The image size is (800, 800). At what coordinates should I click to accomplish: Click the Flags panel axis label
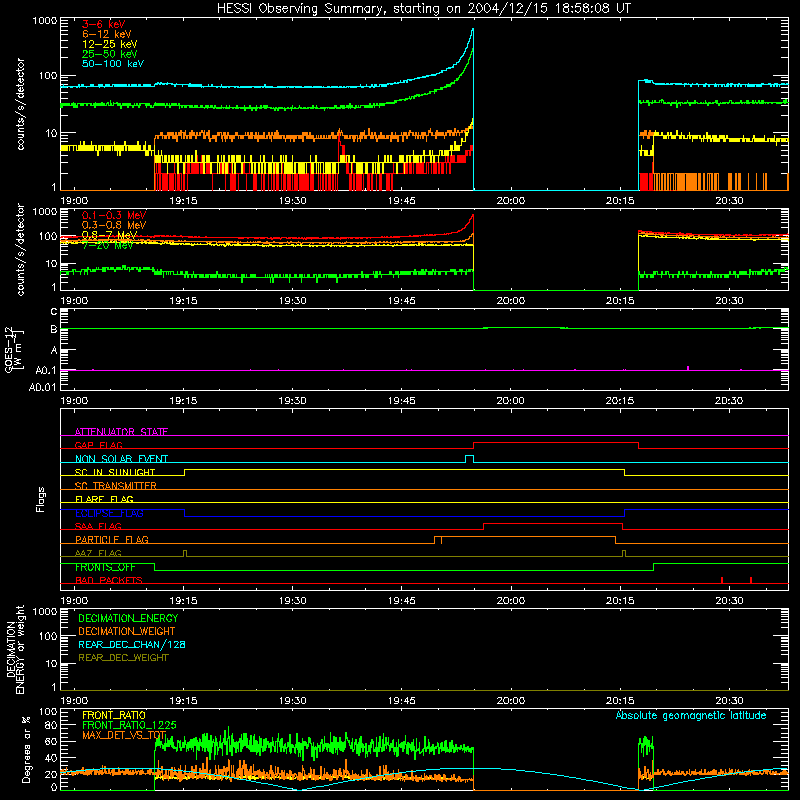(x=41, y=499)
